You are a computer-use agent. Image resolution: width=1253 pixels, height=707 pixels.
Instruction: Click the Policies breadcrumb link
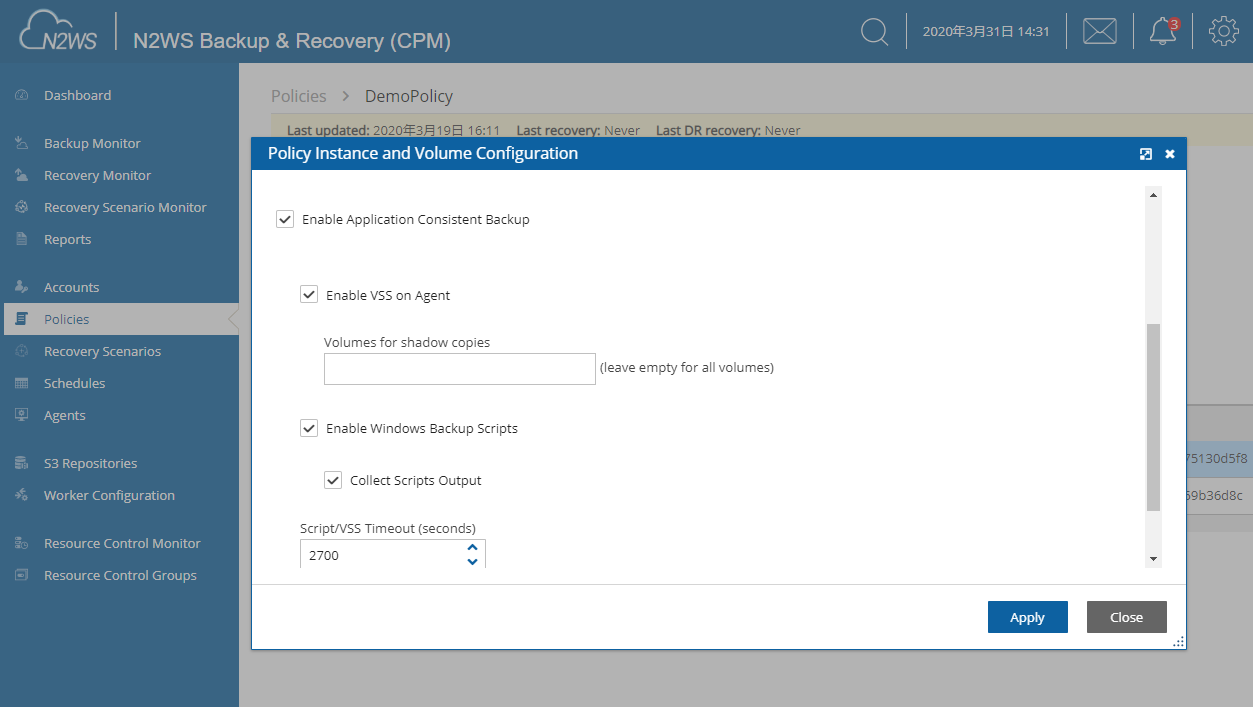(x=298, y=96)
